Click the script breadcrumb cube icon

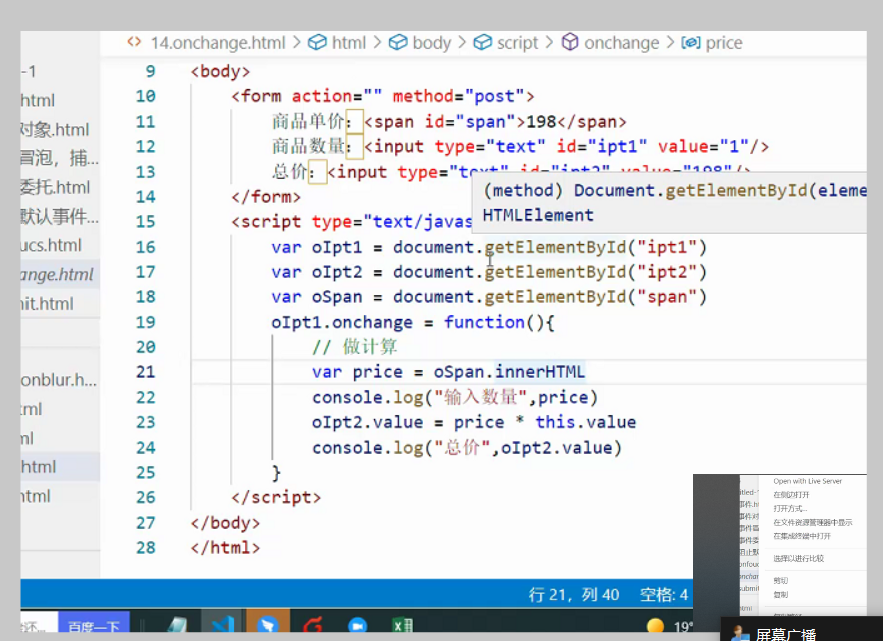click(482, 42)
